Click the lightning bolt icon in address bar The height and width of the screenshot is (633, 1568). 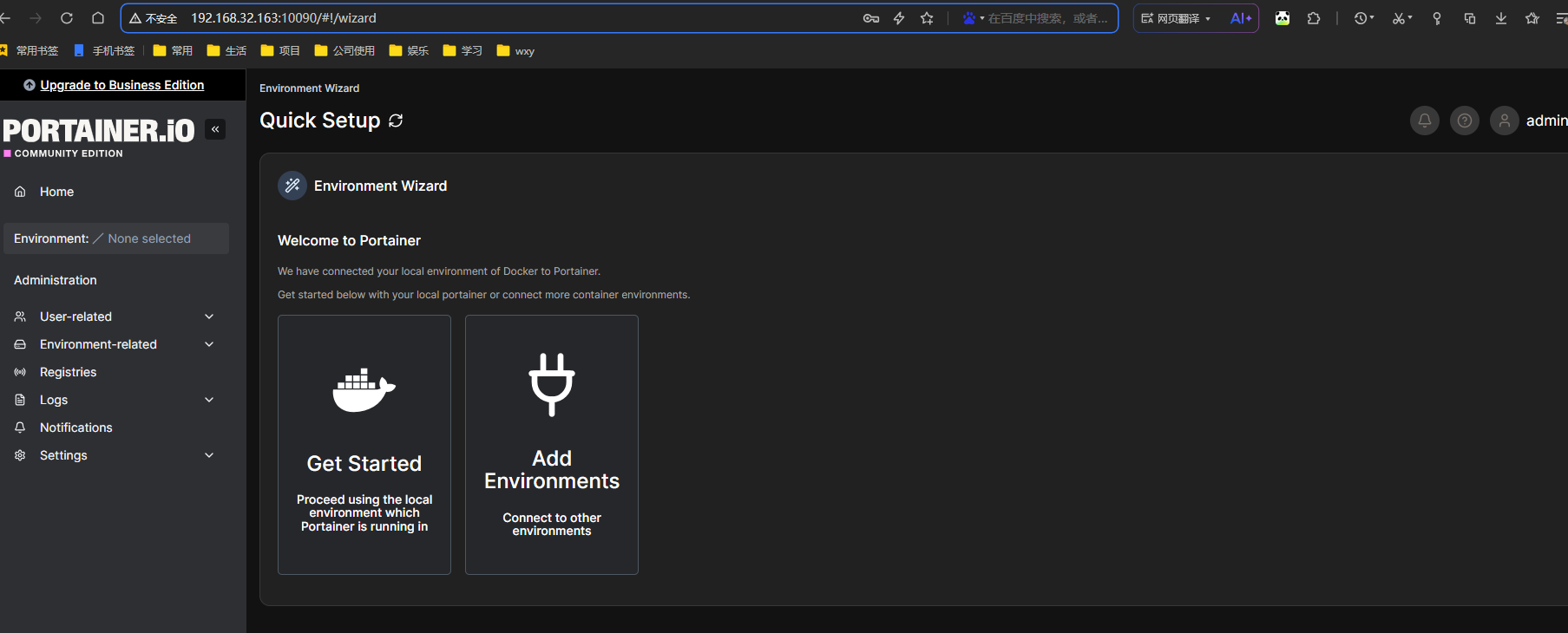coord(899,18)
